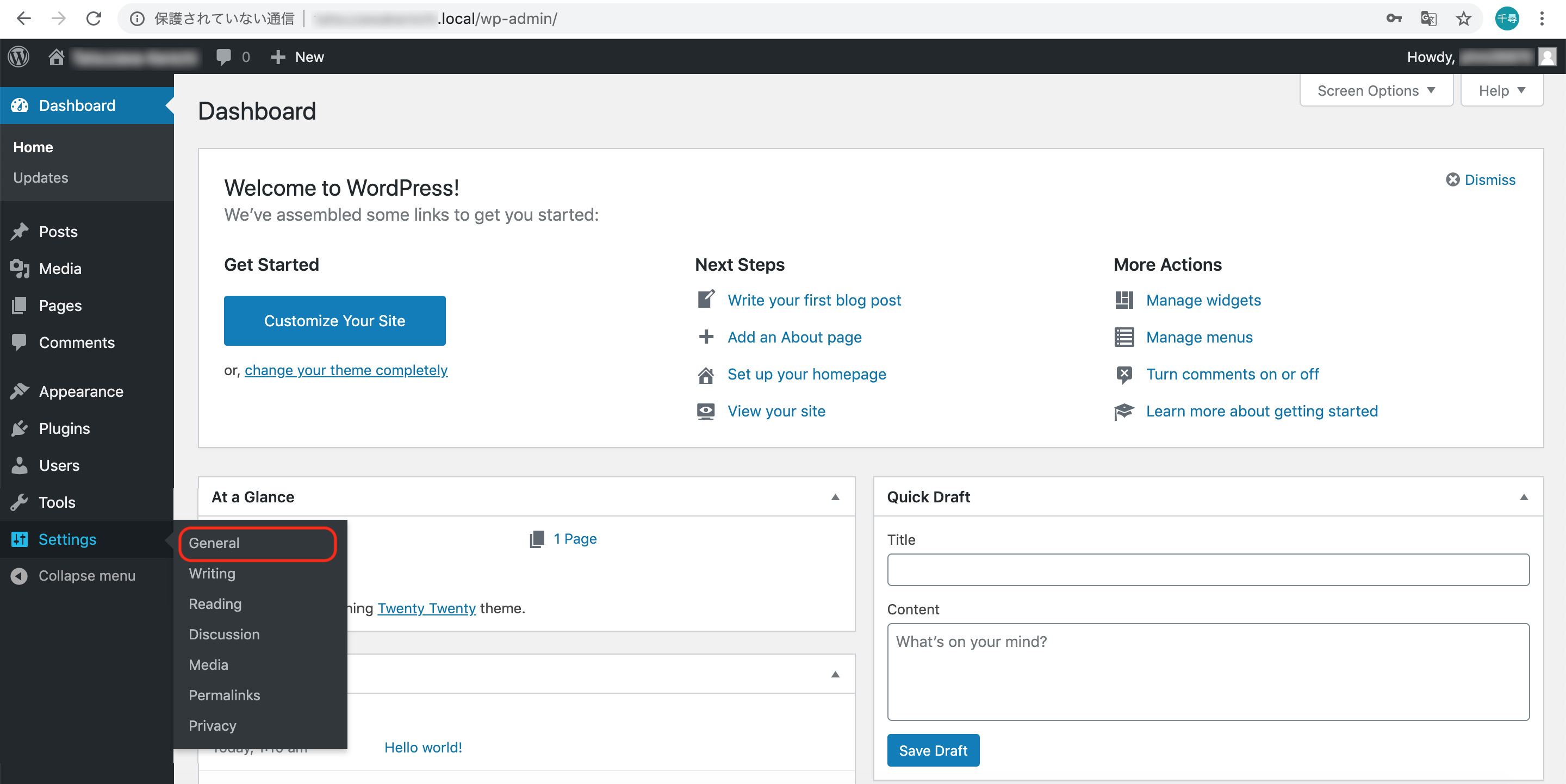Click the WordPress logo in admin bar
Image resolution: width=1566 pixels, height=784 pixels.
pos(19,57)
